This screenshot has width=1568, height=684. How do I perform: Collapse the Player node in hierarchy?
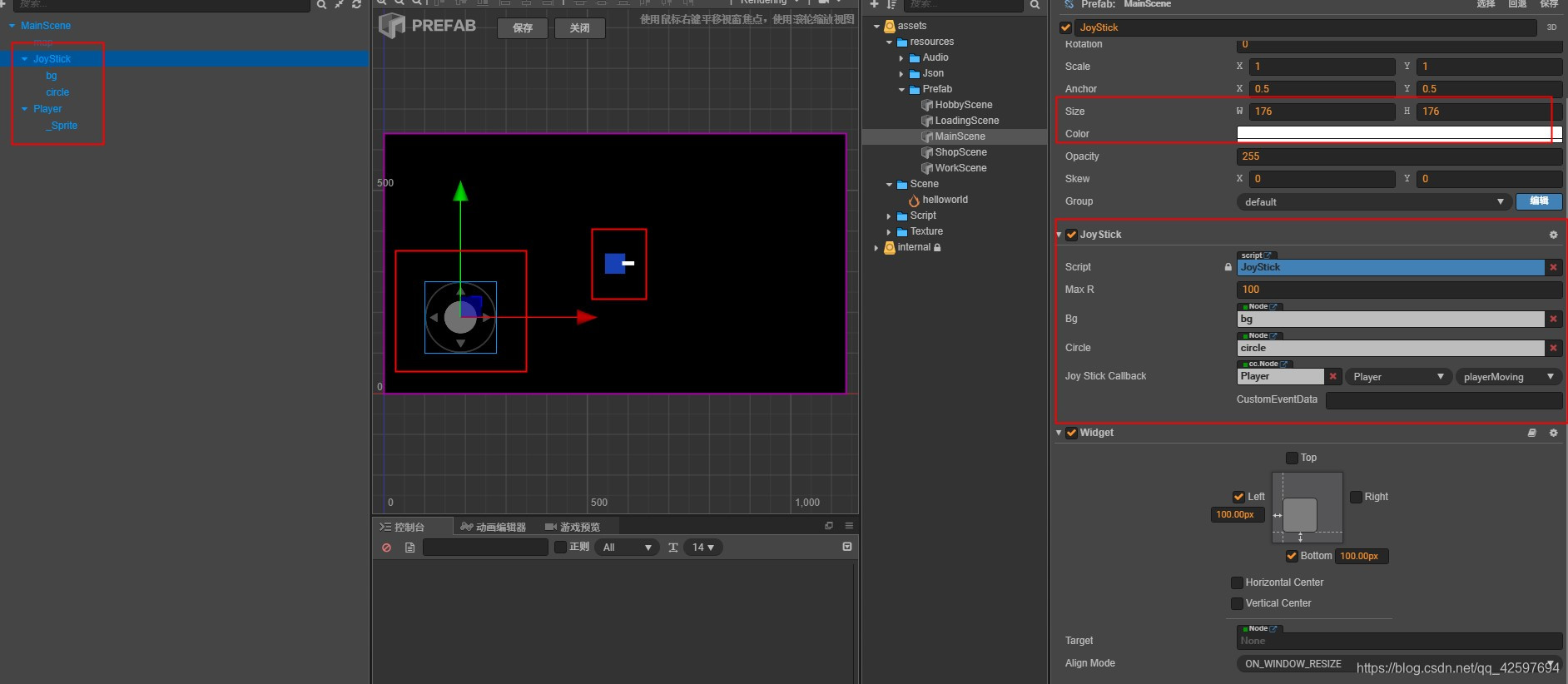tap(25, 109)
